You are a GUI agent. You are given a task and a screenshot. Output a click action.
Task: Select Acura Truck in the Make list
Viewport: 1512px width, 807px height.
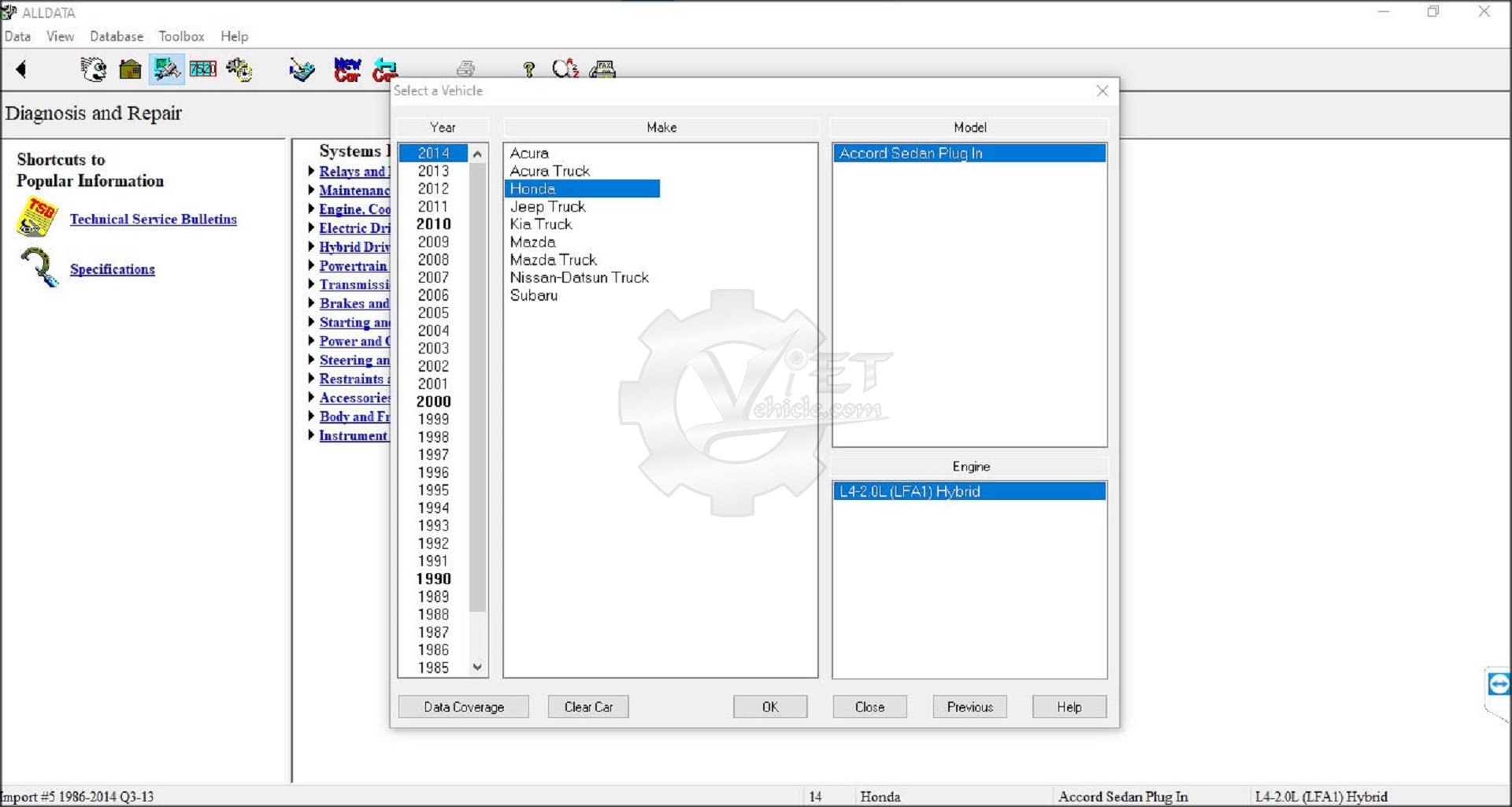(550, 171)
